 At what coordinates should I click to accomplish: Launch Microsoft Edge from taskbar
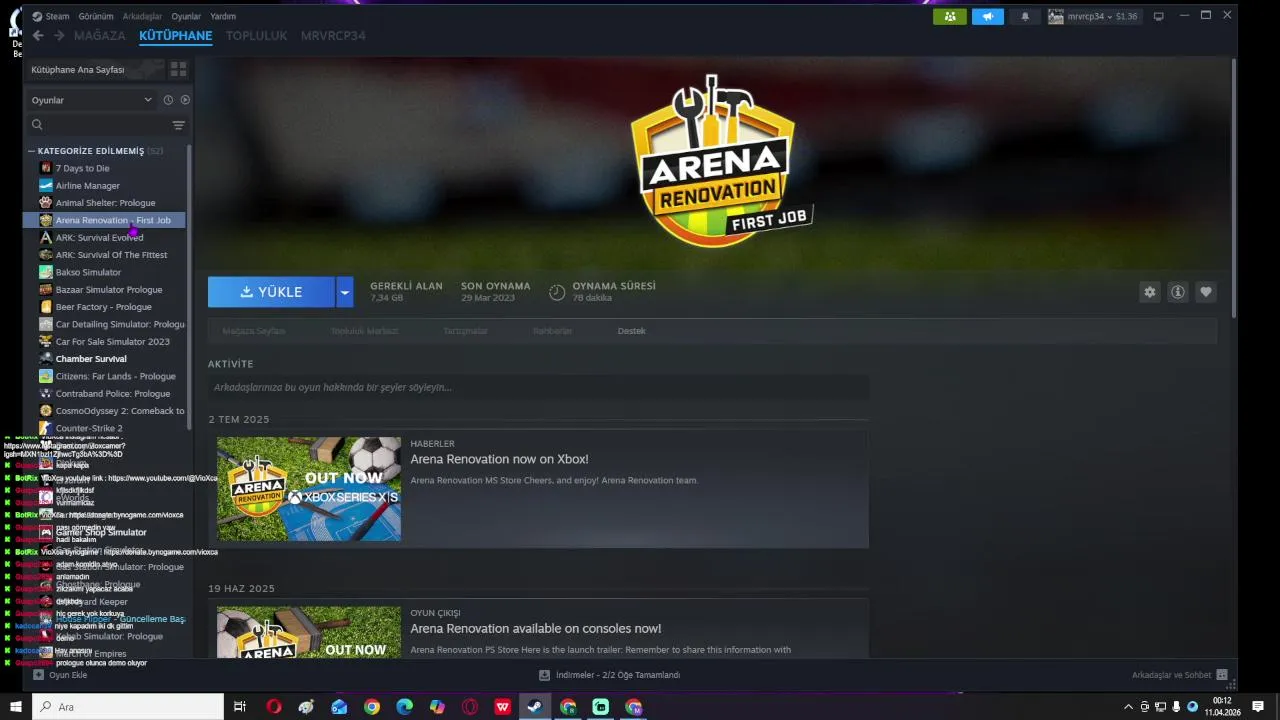point(404,707)
